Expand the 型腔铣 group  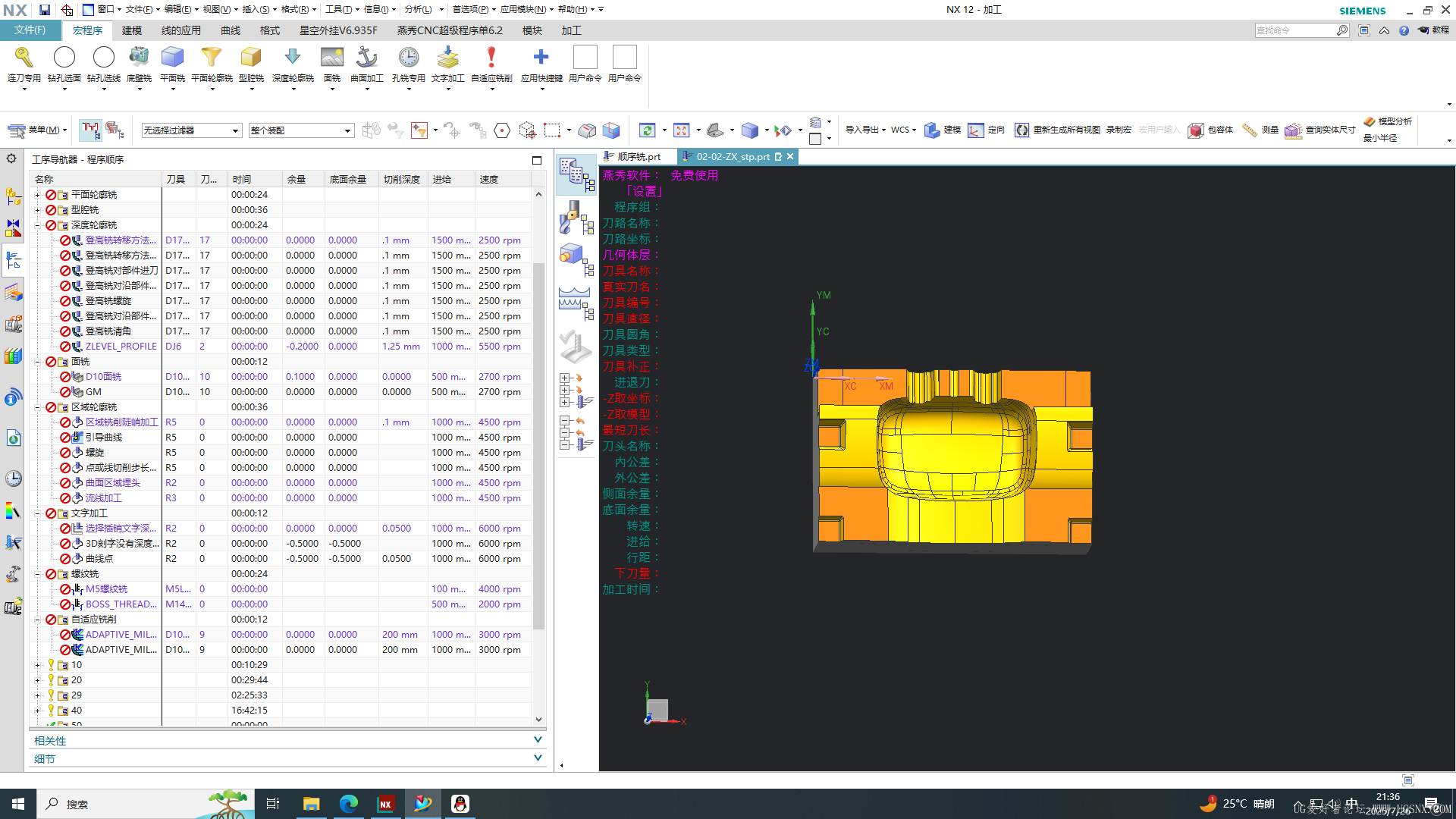coord(37,210)
